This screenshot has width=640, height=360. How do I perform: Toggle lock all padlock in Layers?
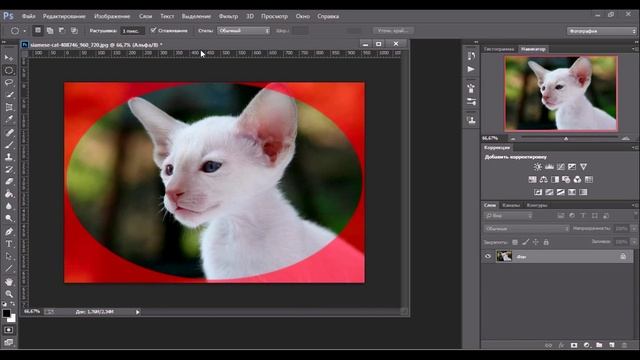click(x=546, y=242)
